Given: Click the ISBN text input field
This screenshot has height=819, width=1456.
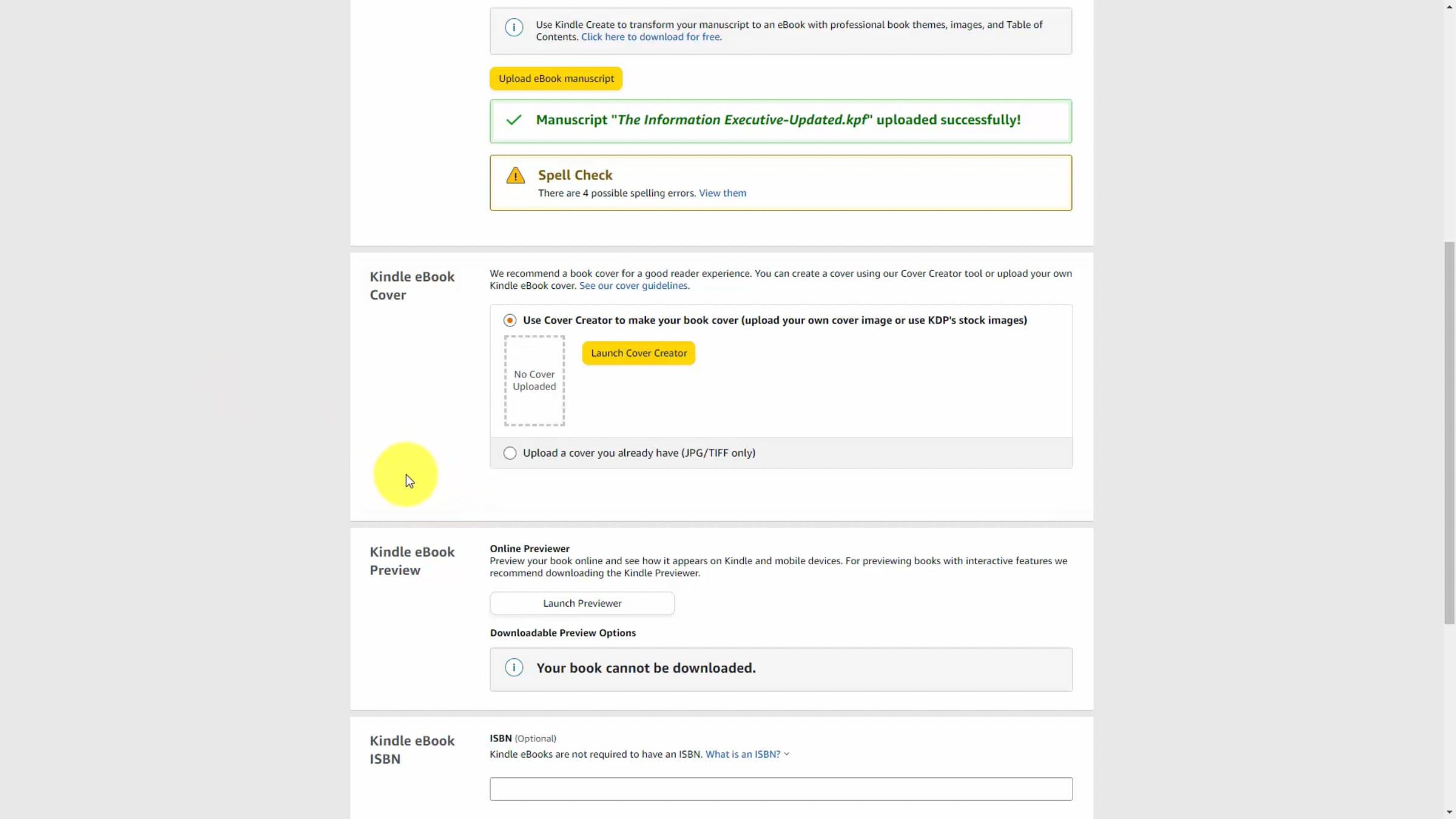Looking at the screenshot, I should [x=781, y=789].
